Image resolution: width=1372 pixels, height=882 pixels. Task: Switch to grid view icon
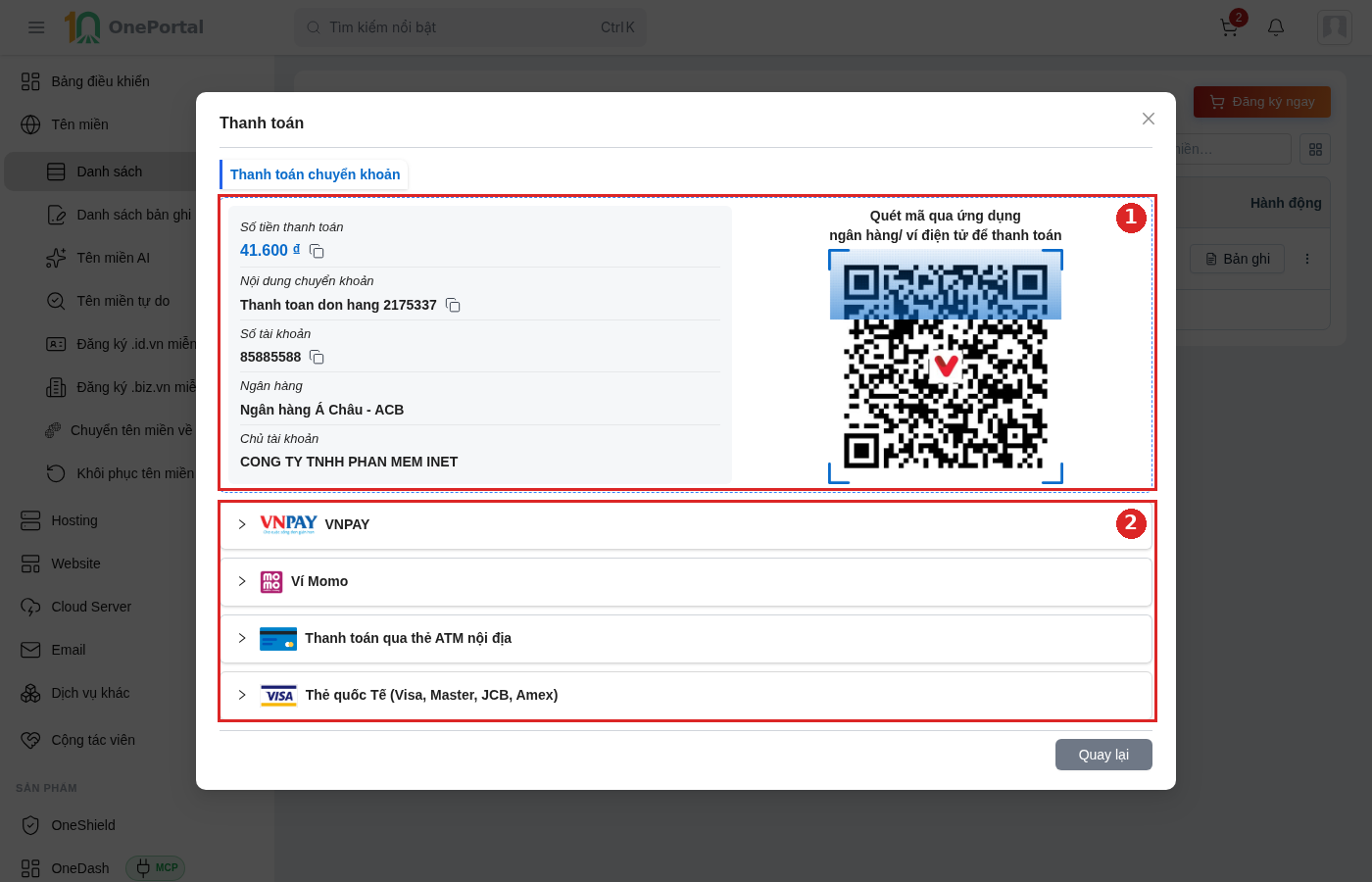tap(1315, 149)
